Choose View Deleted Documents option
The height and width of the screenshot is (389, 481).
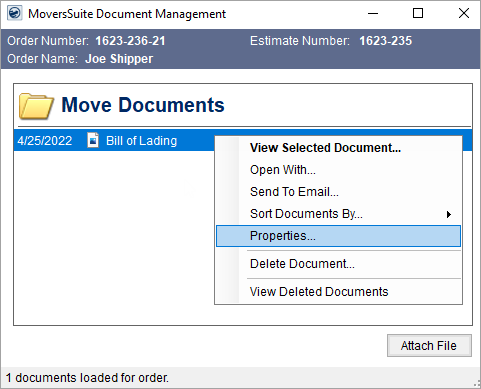pos(338,292)
